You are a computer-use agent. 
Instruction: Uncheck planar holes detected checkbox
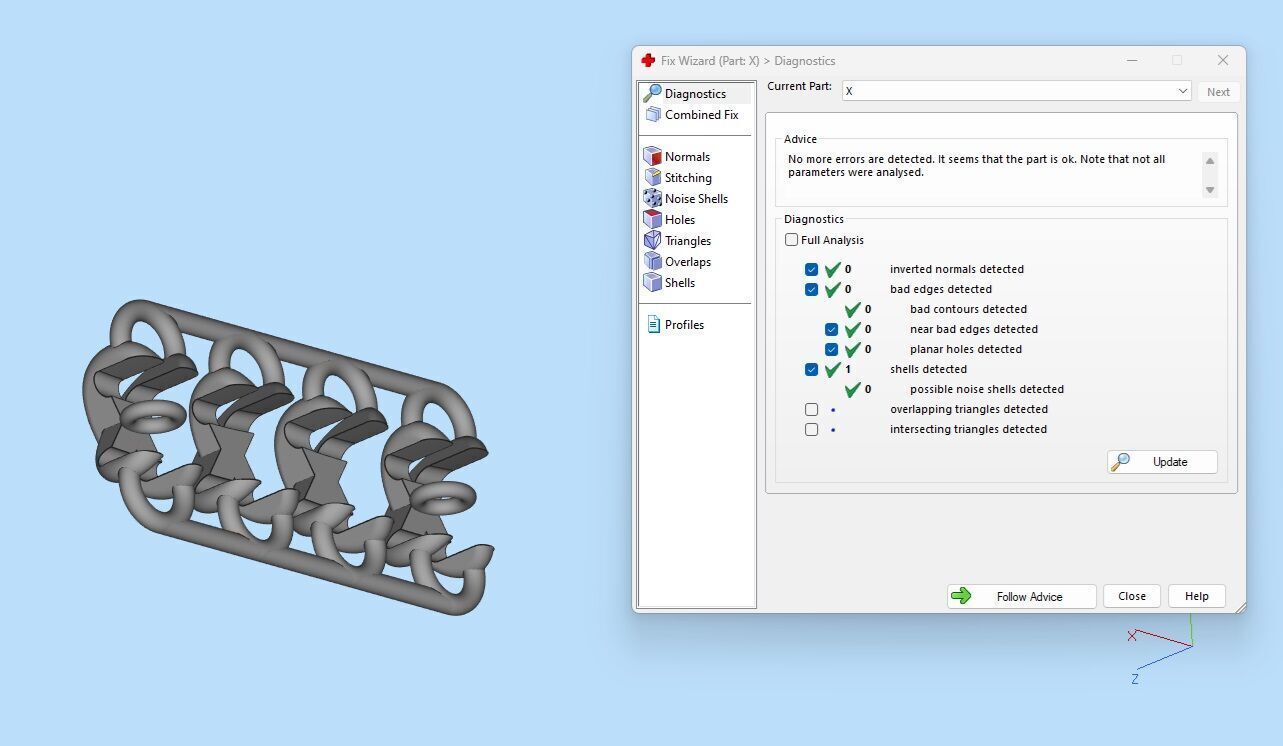tap(831, 349)
